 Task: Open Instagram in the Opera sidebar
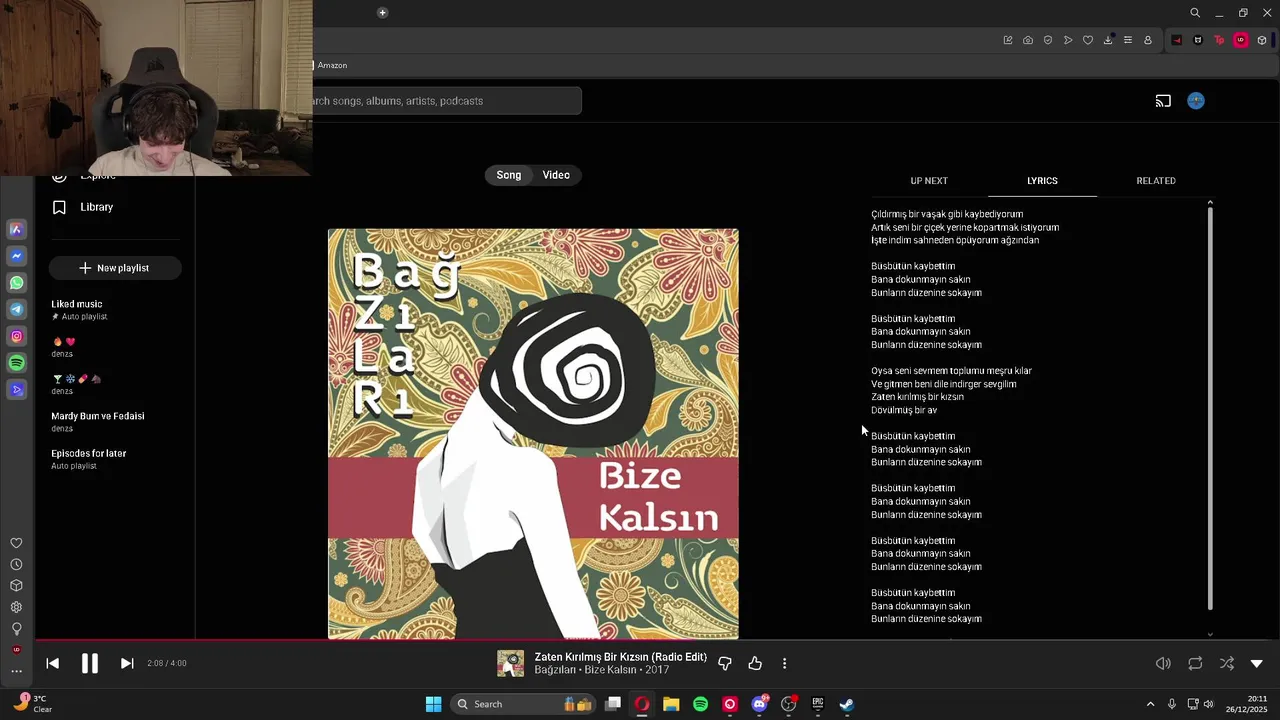coord(16,337)
